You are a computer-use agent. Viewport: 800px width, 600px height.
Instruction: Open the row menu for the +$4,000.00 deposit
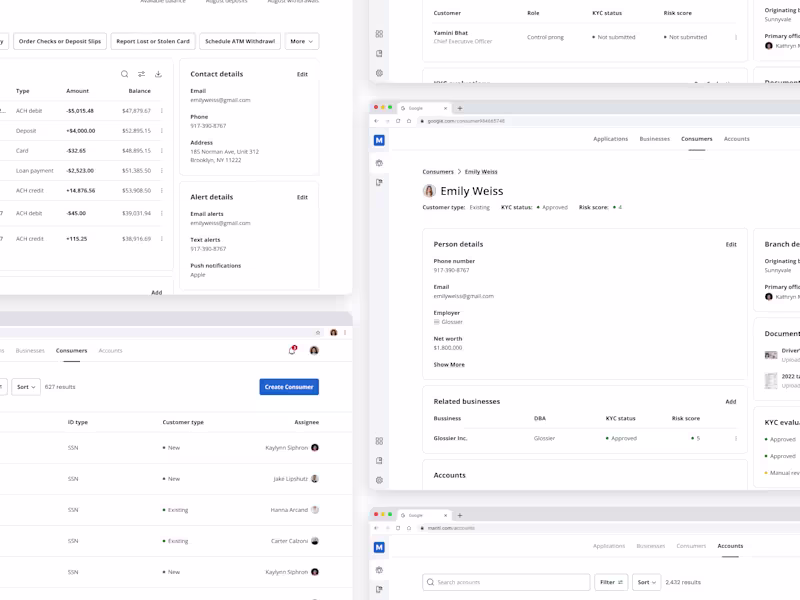click(162, 131)
